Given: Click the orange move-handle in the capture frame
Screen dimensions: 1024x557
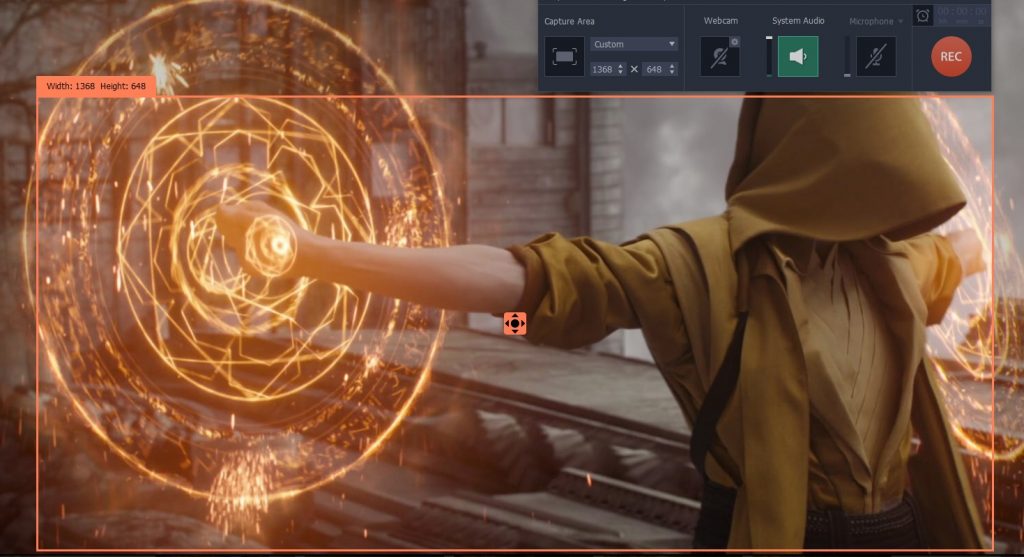Looking at the screenshot, I should (515, 323).
